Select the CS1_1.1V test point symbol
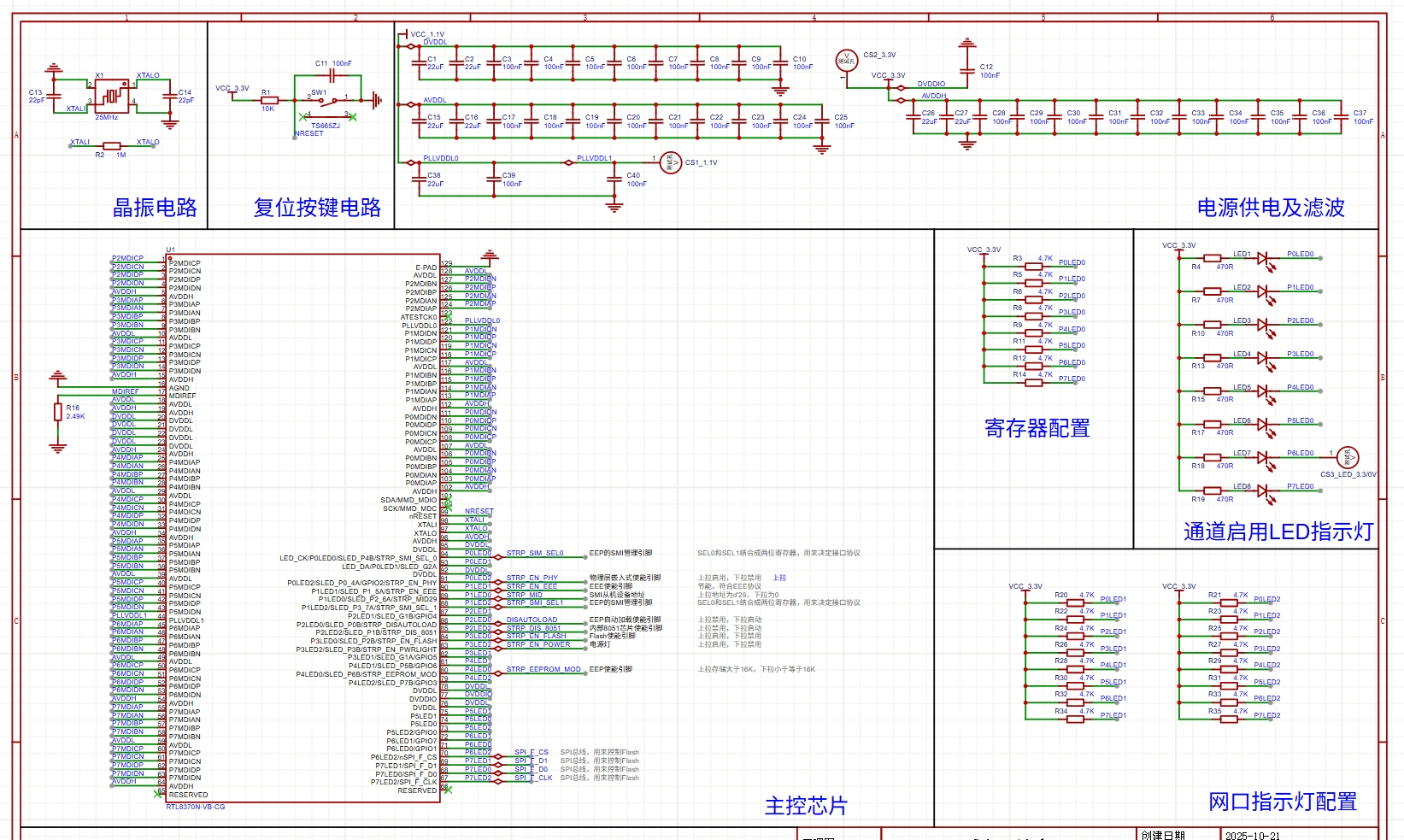Viewport: 1404px width, 840px height. pos(671,162)
